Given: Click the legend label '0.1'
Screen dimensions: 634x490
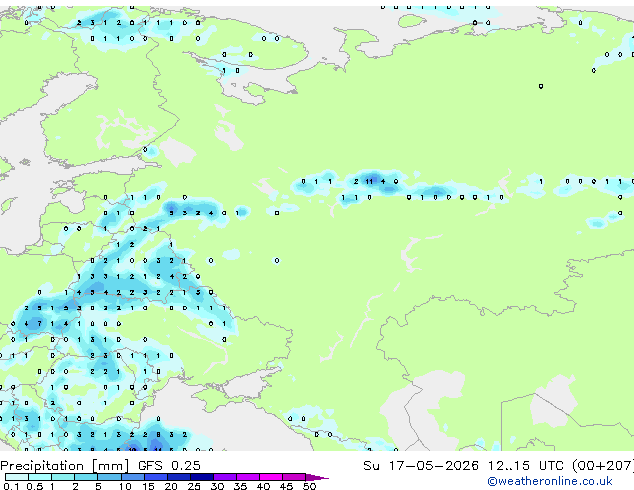Looking at the screenshot, I should click(x=12, y=486).
